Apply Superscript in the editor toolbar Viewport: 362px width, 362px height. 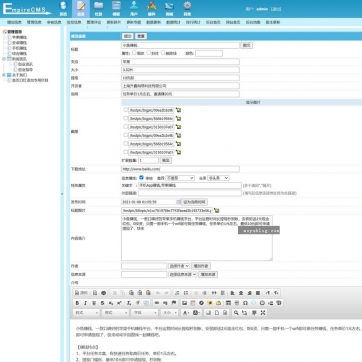(x=119, y=303)
